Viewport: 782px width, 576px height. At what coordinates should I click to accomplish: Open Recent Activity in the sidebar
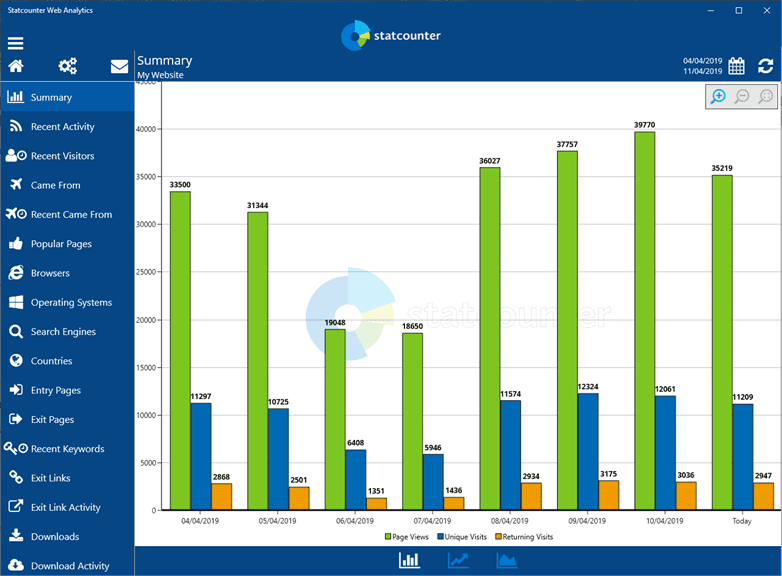tap(62, 127)
